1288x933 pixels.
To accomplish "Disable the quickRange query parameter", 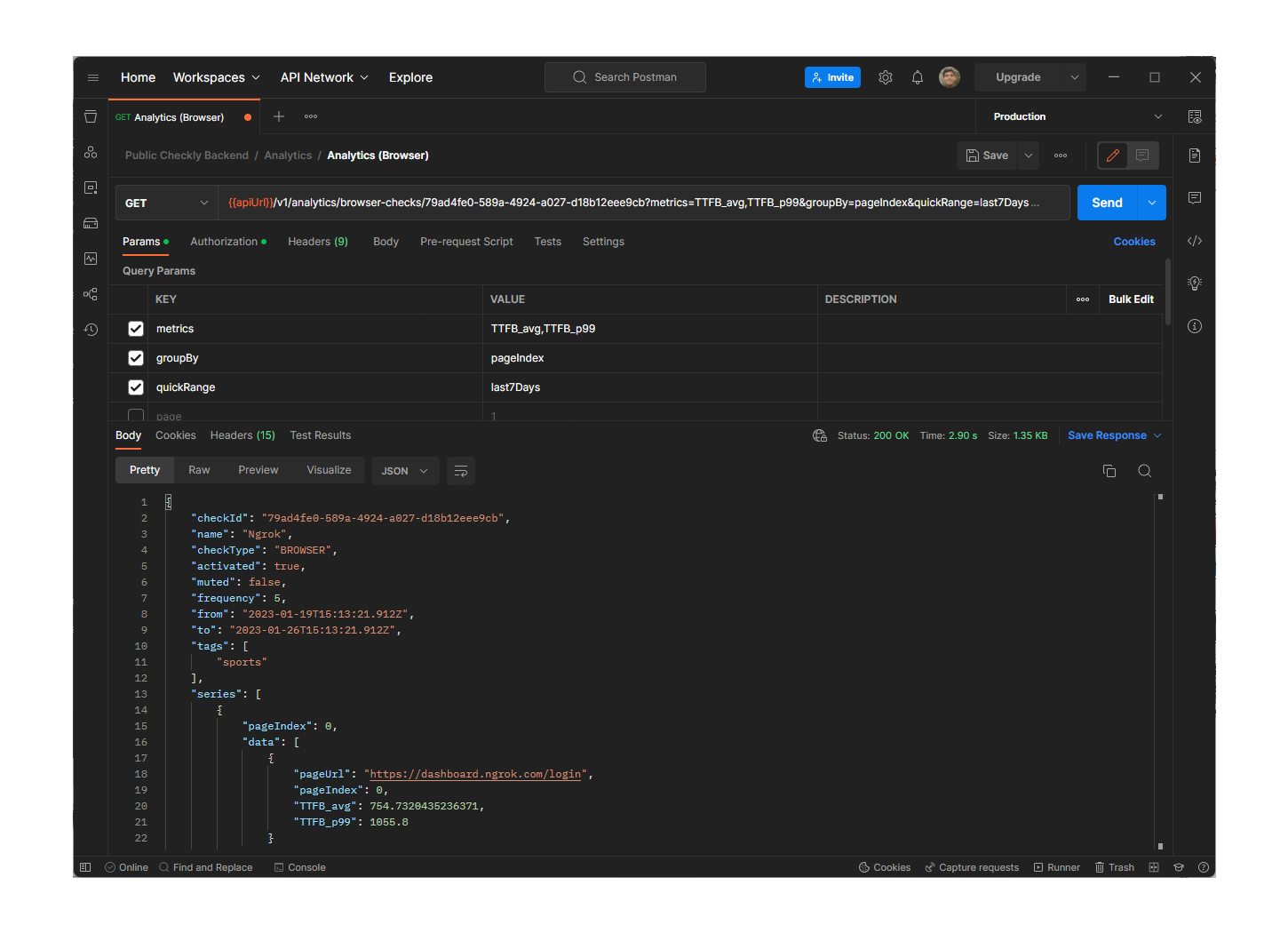I will (135, 387).
